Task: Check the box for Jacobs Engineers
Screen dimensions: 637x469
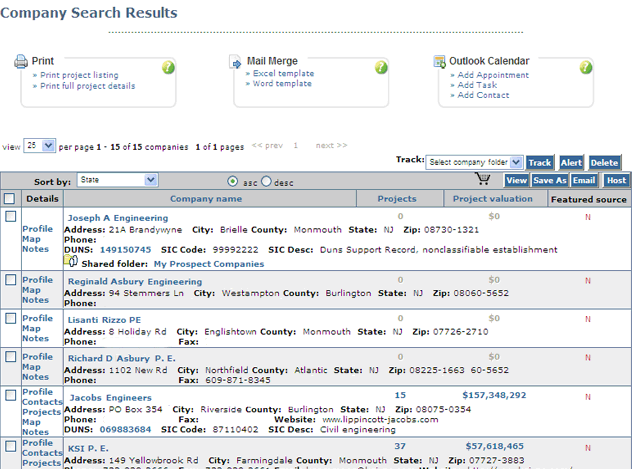Action: 11,395
